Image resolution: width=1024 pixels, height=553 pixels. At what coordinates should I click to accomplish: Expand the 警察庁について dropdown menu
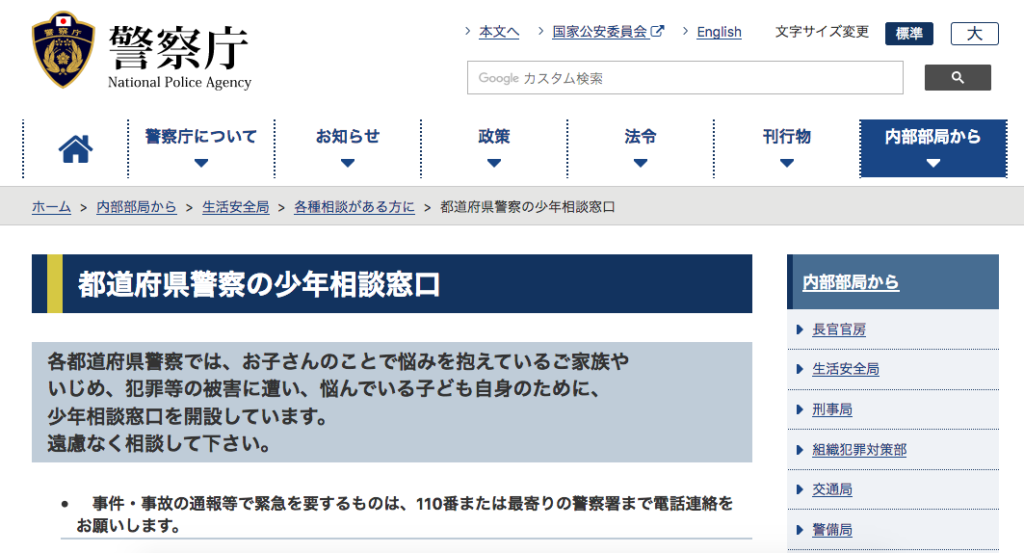(x=201, y=148)
